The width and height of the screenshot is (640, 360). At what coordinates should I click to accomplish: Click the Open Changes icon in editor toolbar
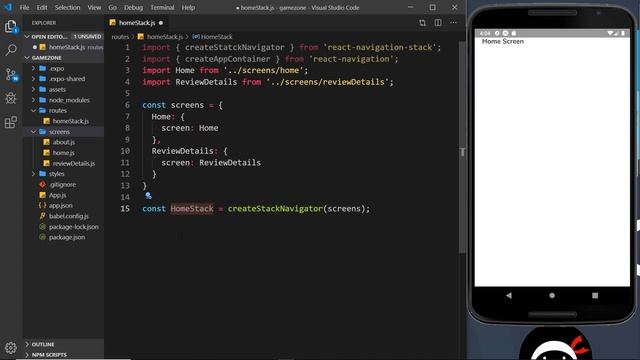422,23
